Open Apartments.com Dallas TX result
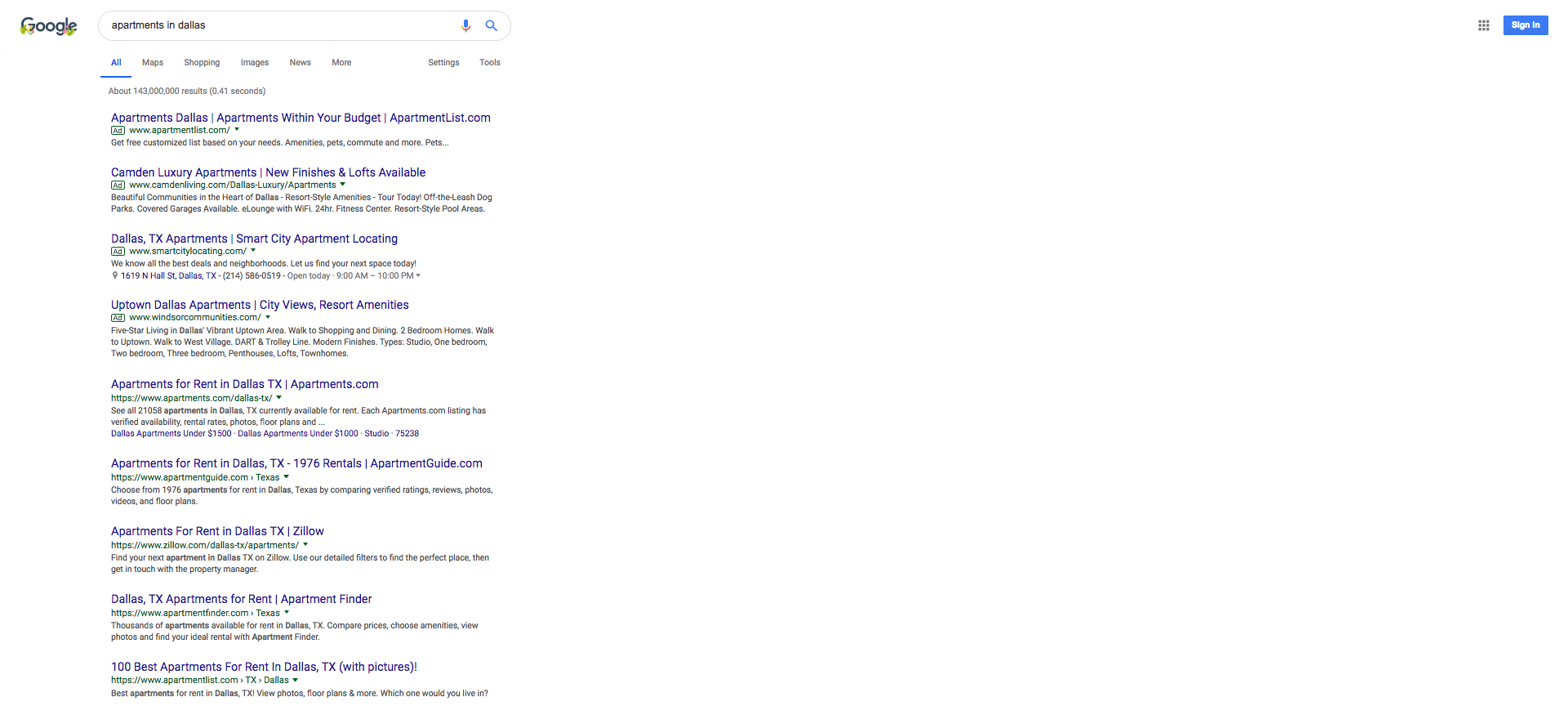 (x=245, y=384)
